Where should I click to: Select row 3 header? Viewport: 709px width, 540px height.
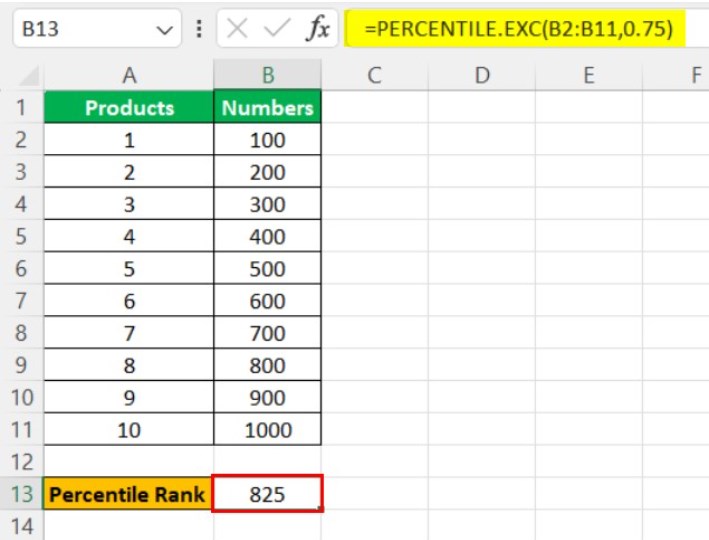(x=21, y=171)
